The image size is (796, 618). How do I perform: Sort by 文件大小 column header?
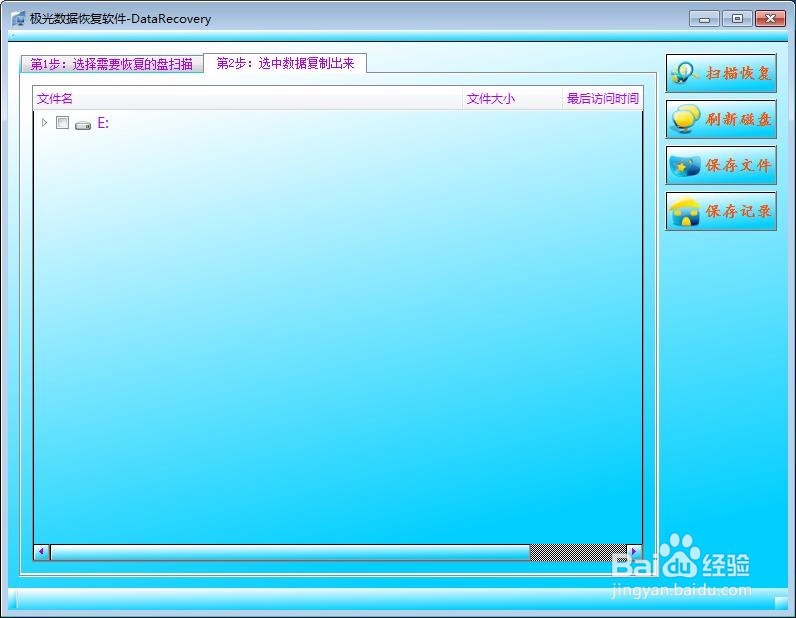(x=512, y=99)
